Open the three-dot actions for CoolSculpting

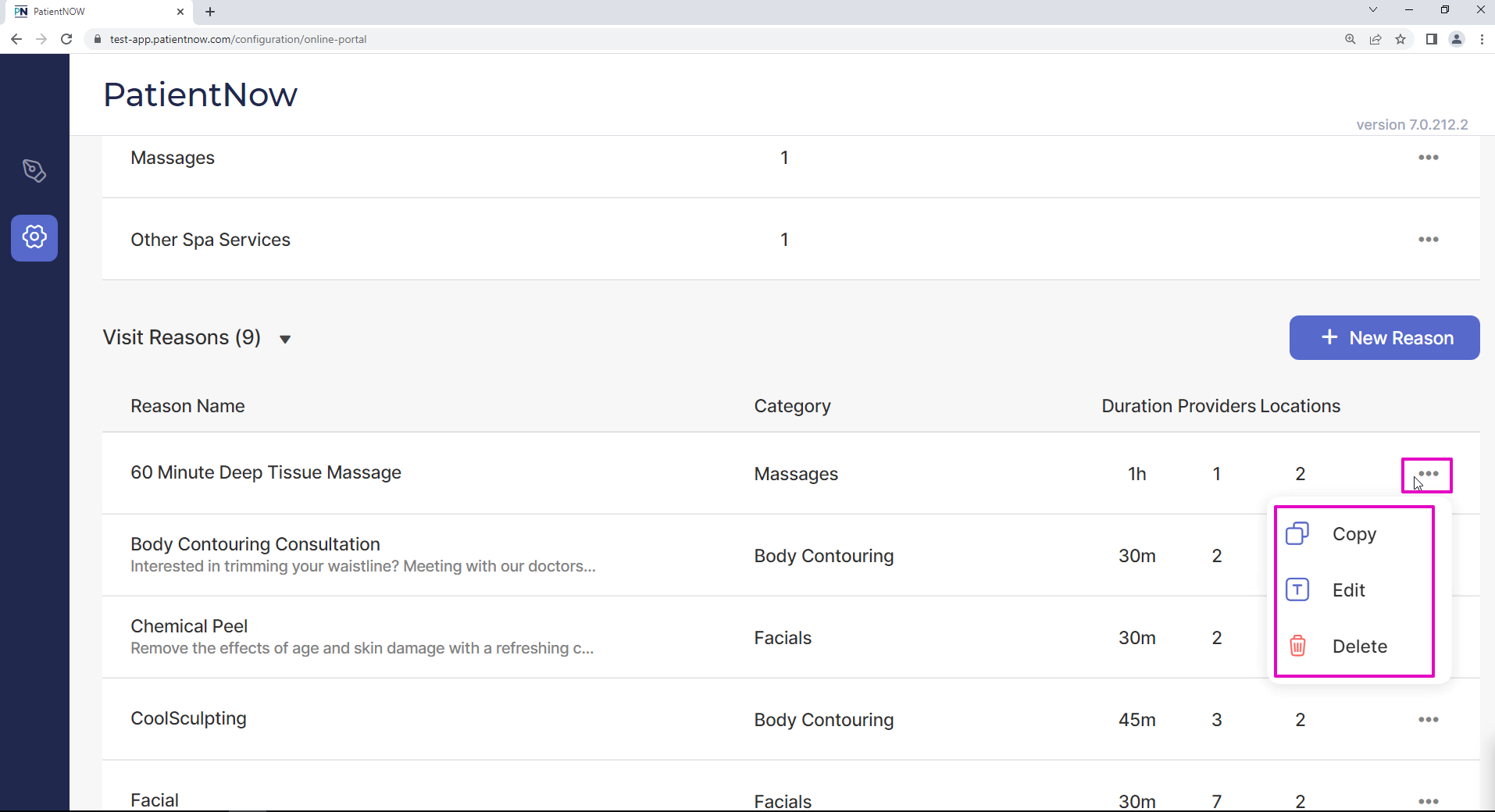pyautogui.click(x=1429, y=719)
